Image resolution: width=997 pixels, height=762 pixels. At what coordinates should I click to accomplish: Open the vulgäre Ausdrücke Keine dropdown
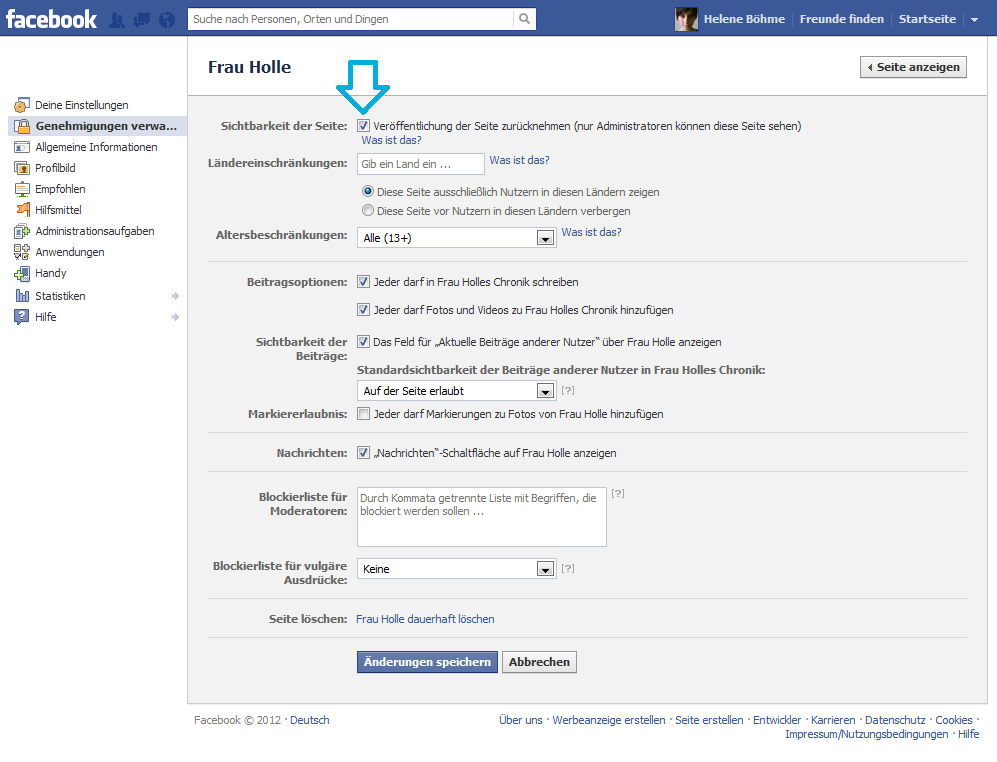click(x=457, y=569)
